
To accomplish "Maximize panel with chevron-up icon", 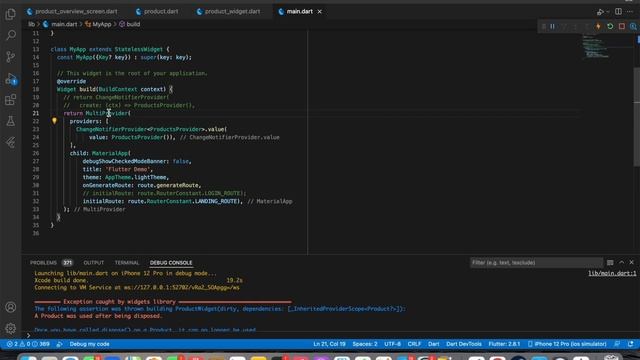I will coord(621,262).
